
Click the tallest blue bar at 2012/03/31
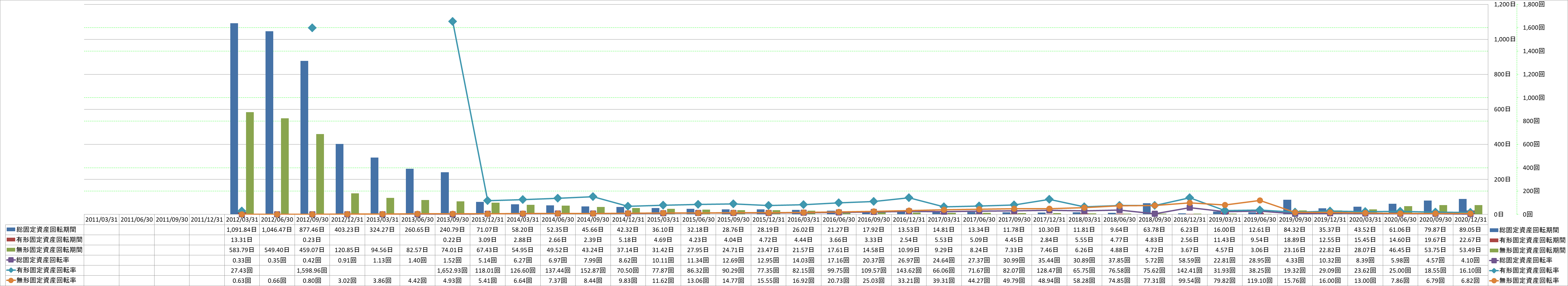coord(234,119)
